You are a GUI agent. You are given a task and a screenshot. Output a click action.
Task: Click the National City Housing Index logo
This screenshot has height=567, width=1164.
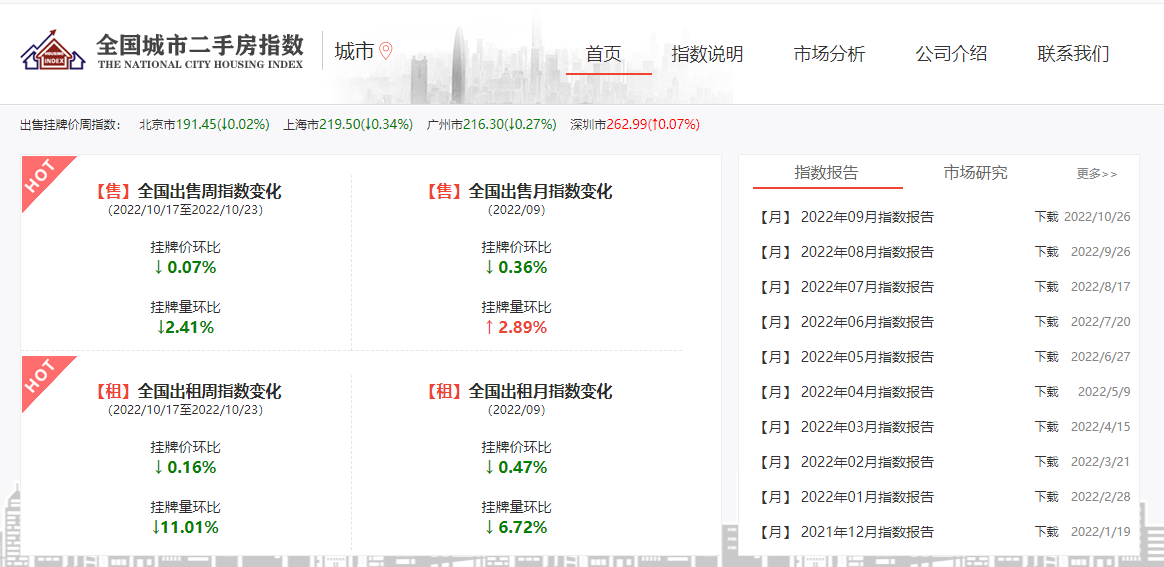(x=163, y=51)
